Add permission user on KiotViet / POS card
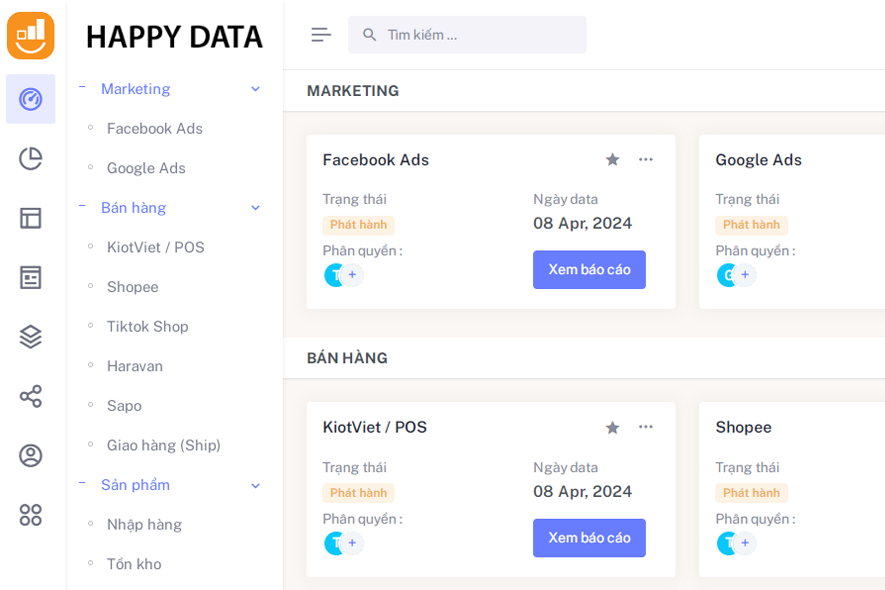The height and width of the screenshot is (590, 885). click(352, 543)
